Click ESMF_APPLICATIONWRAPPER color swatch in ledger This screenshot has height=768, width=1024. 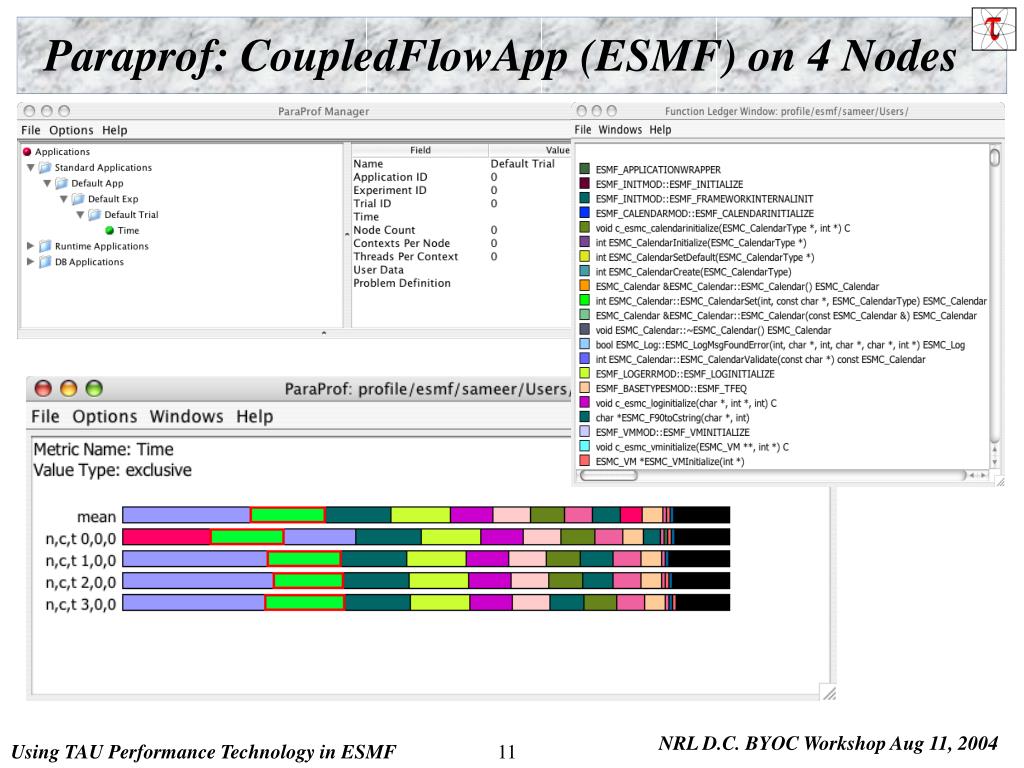coord(584,169)
